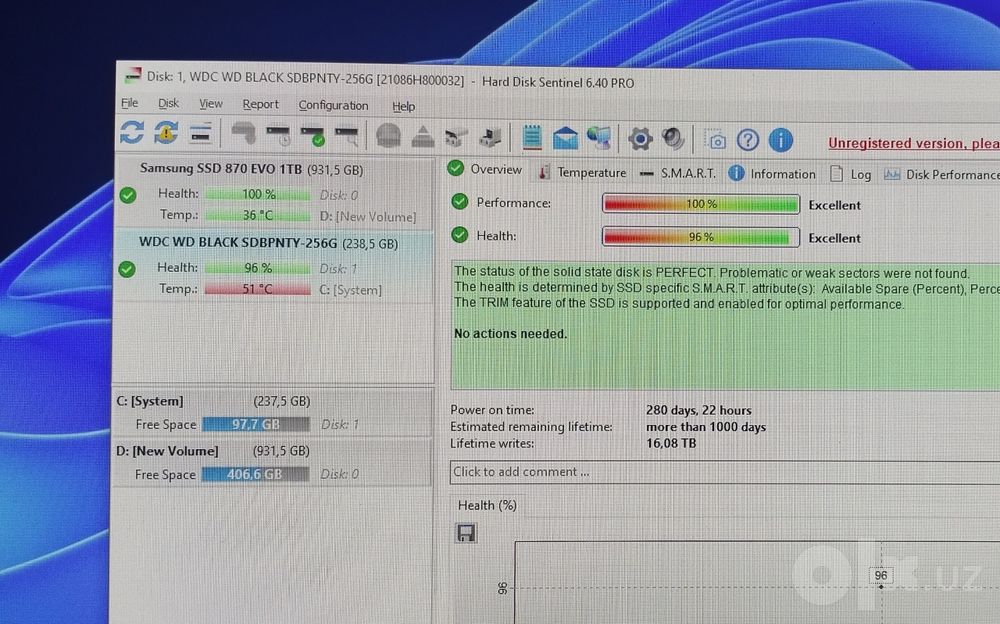Click green check icon next to Performance label

pyautogui.click(x=460, y=202)
